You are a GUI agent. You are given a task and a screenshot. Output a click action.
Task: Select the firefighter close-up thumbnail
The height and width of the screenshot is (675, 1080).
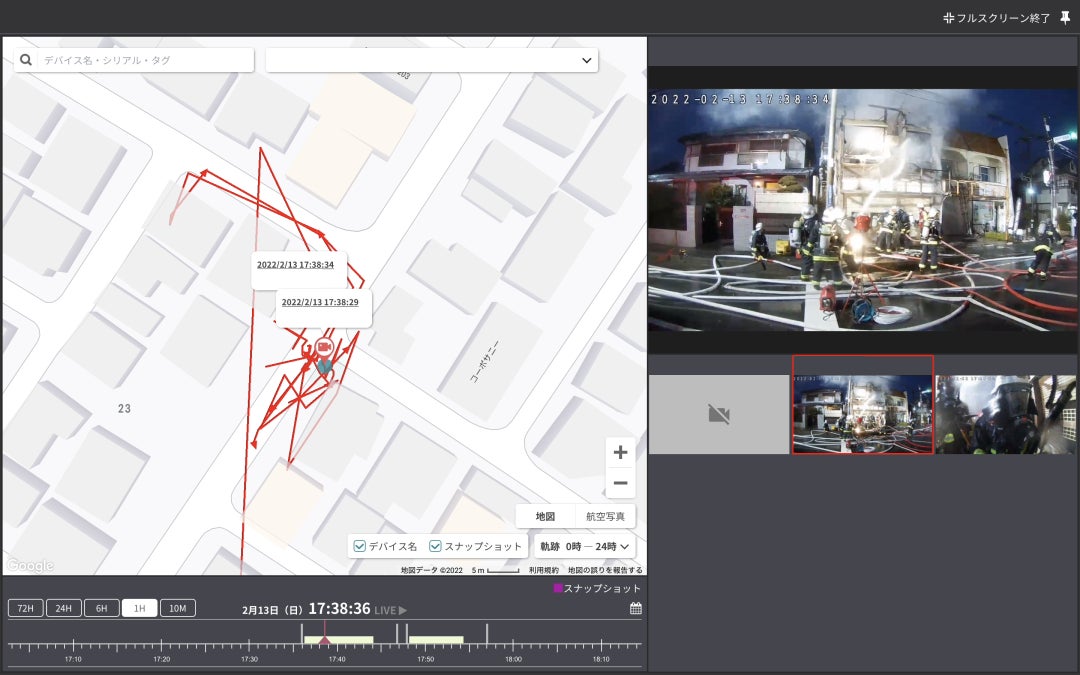[x=1005, y=414]
